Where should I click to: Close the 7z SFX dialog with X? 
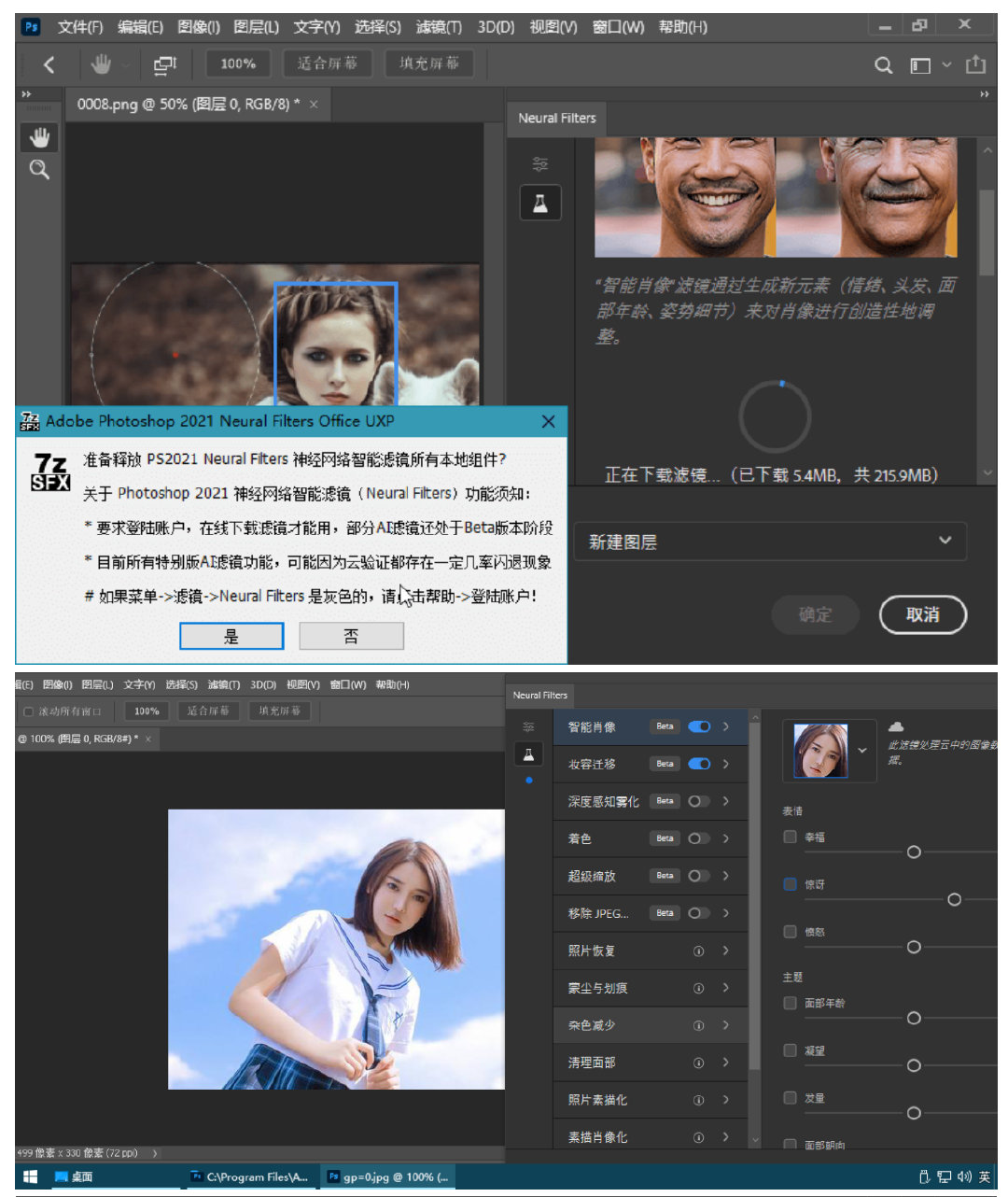click(x=548, y=421)
